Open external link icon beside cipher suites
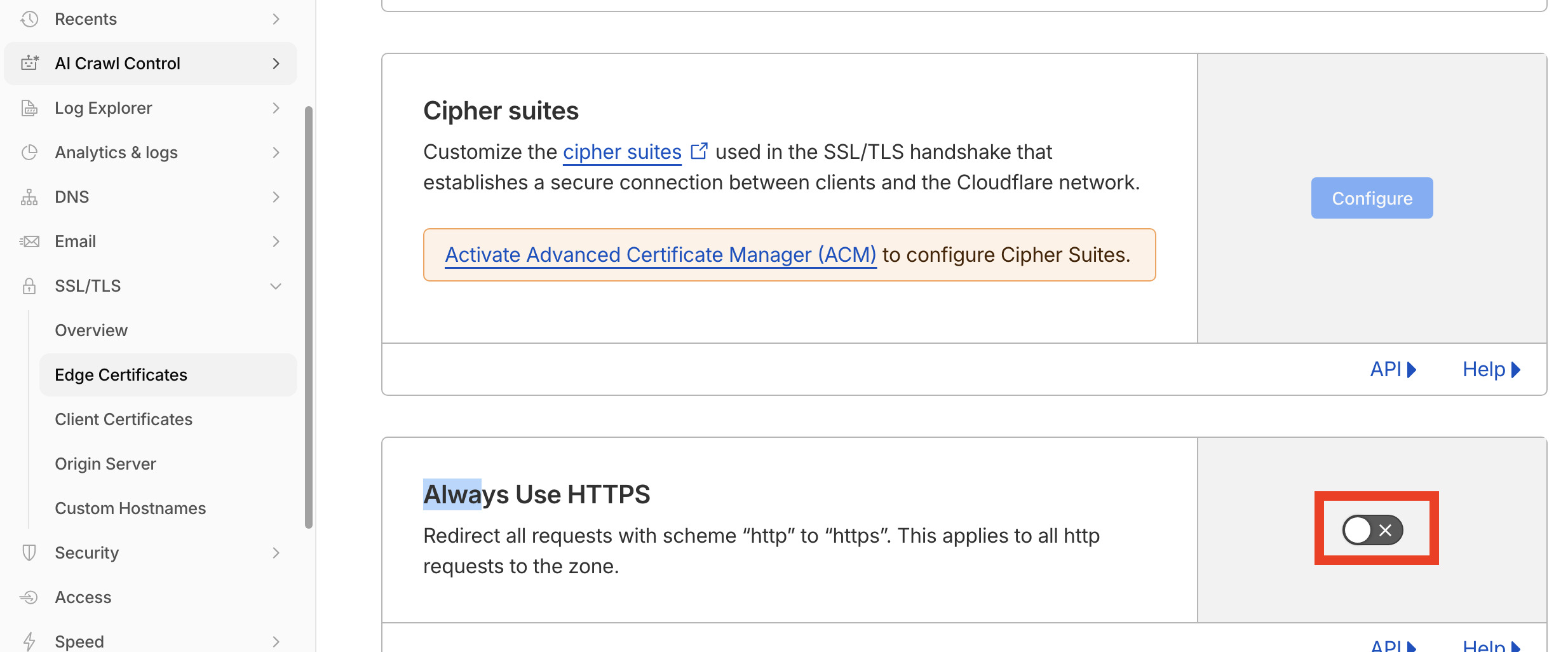Screen dimensions: 1568x652 (699, 151)
